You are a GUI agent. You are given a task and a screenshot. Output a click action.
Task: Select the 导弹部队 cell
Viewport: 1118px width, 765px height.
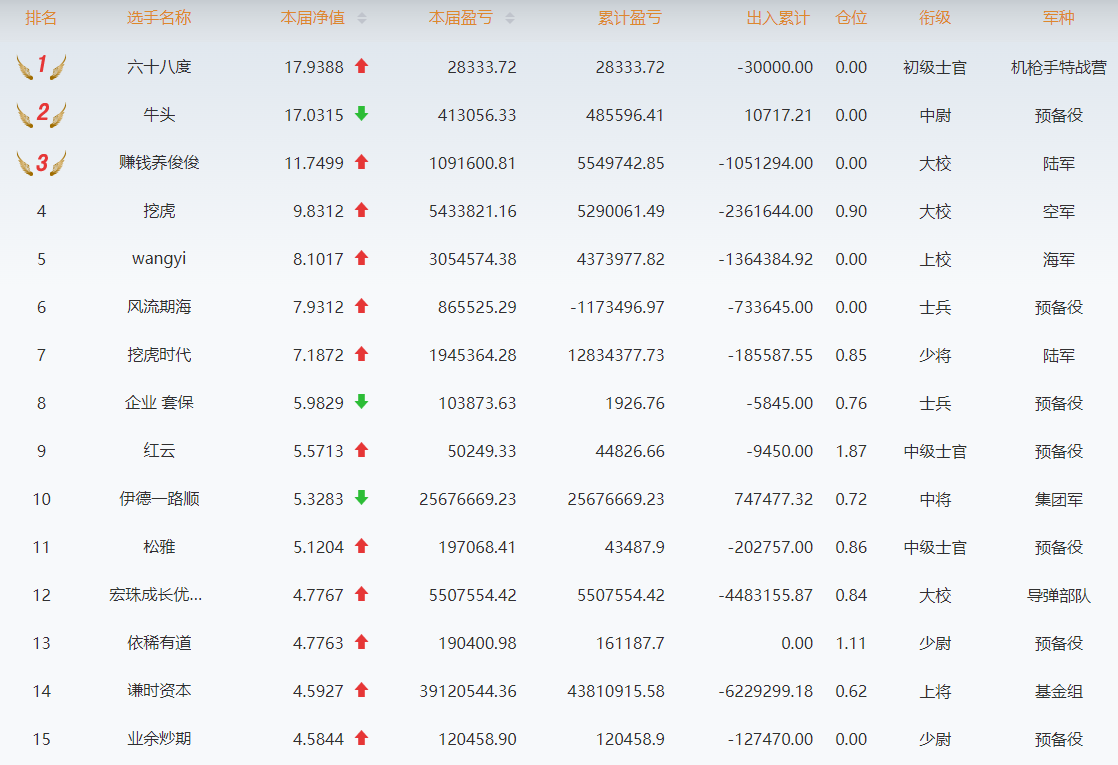1059,595
